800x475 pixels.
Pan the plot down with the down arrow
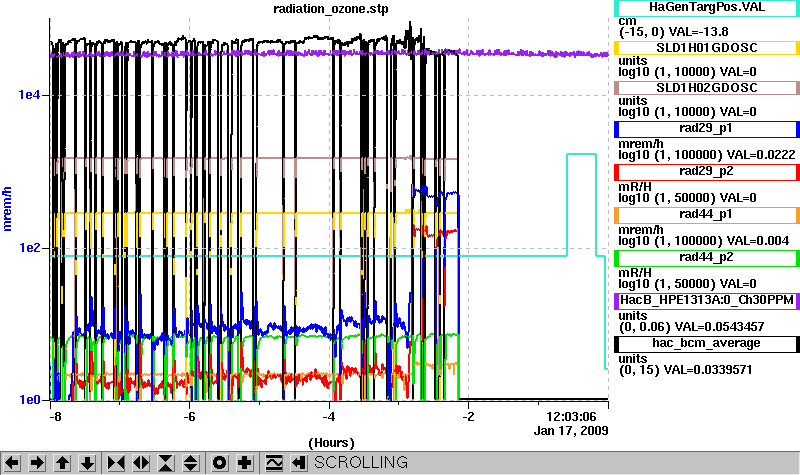87,463
